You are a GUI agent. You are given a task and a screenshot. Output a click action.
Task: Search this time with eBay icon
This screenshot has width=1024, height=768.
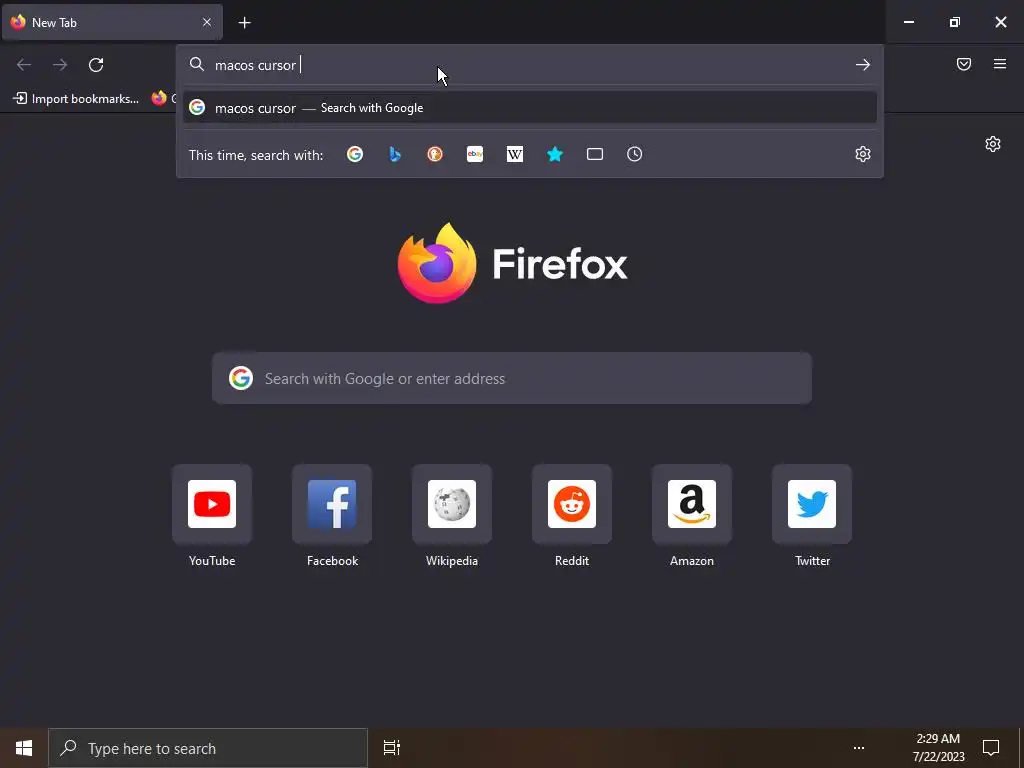click(x=475, y=154)
